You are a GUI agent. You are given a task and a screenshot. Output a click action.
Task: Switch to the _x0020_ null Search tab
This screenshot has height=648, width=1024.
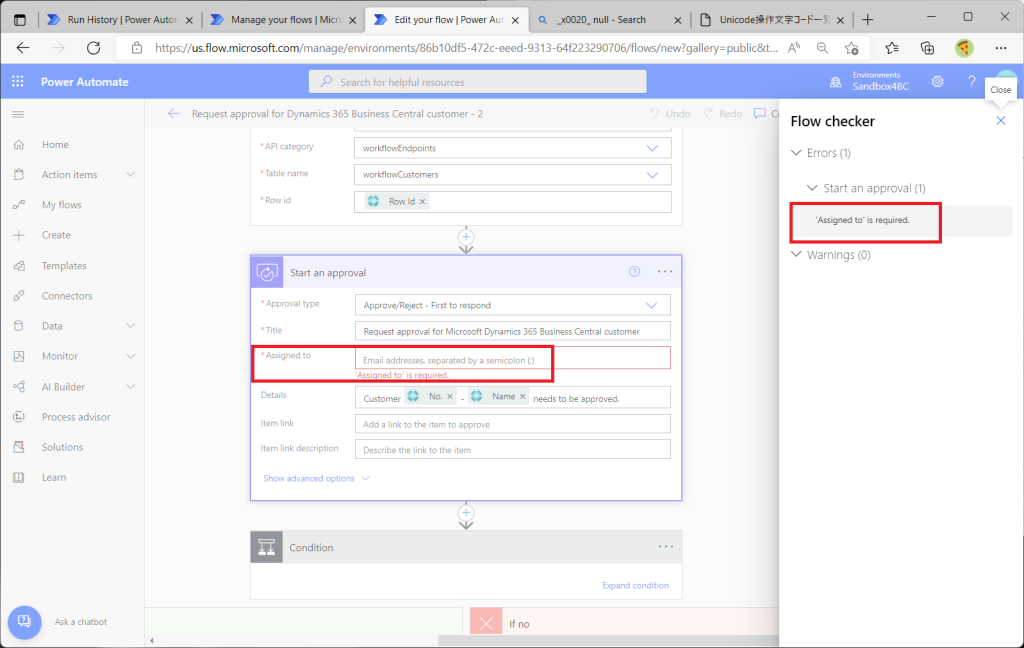coord(609,20)
